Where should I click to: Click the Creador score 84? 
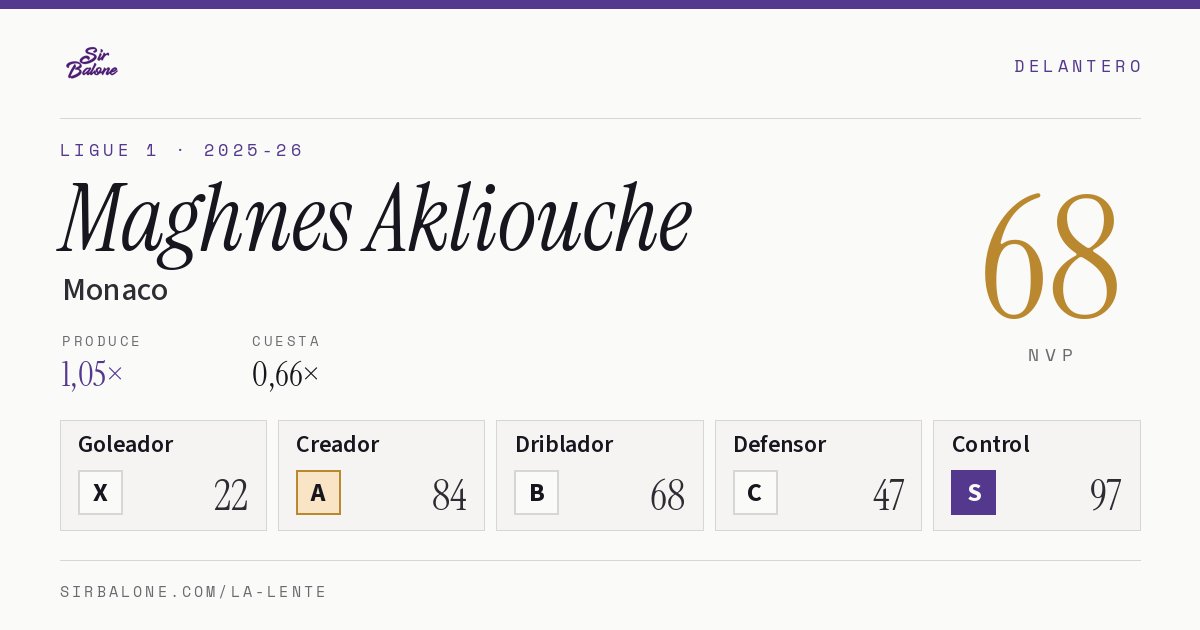449,494
